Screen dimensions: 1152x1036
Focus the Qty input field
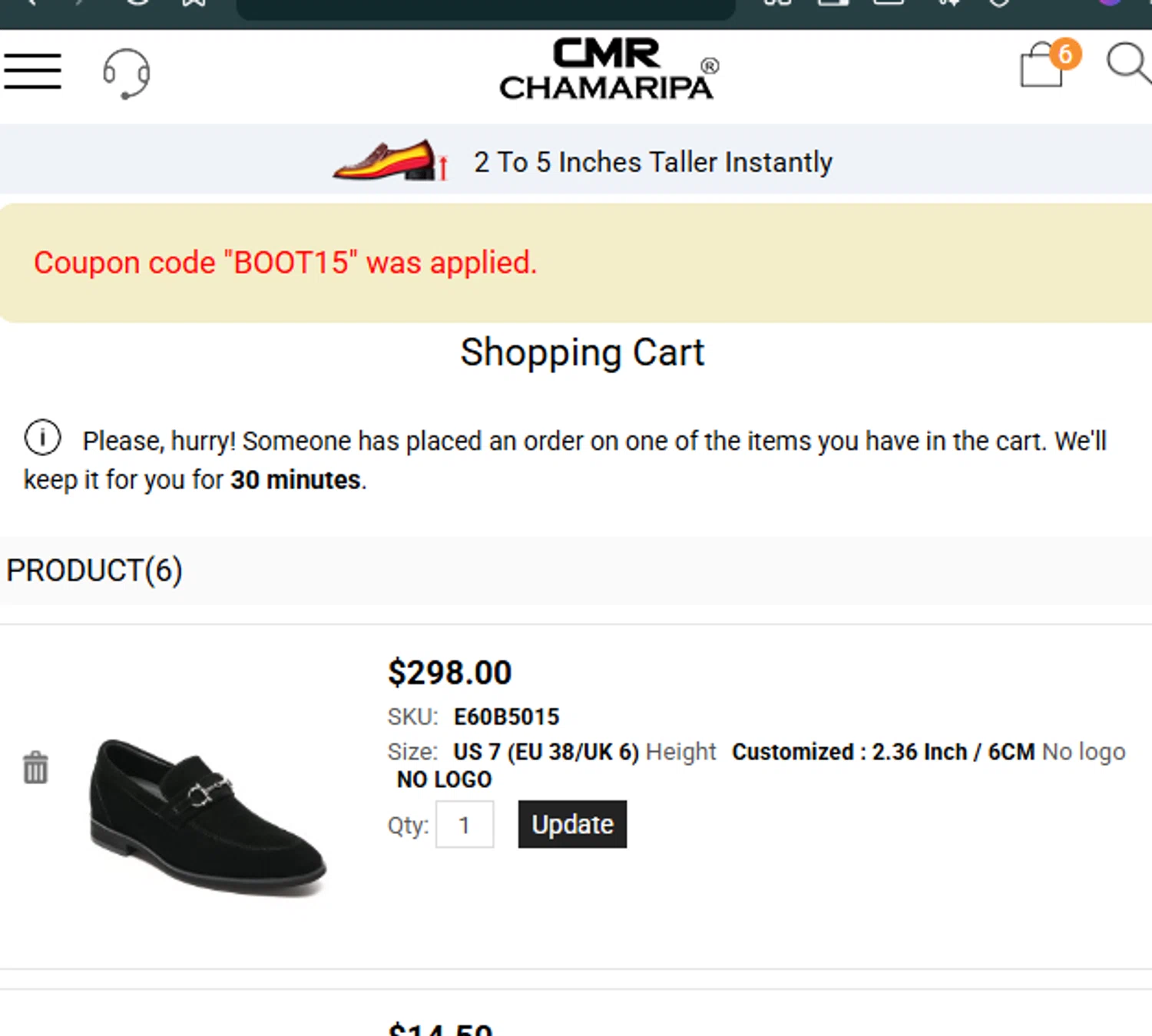[x=465, y=825]
